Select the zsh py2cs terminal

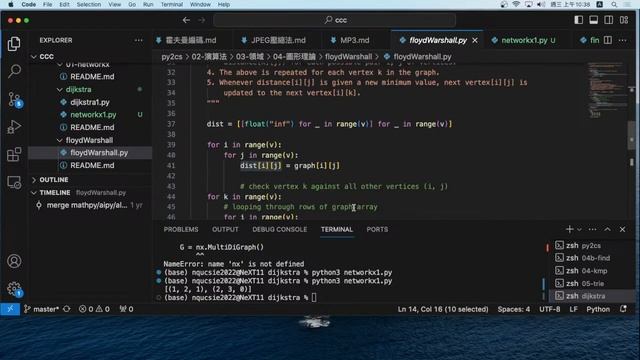[x=591, y=245]
